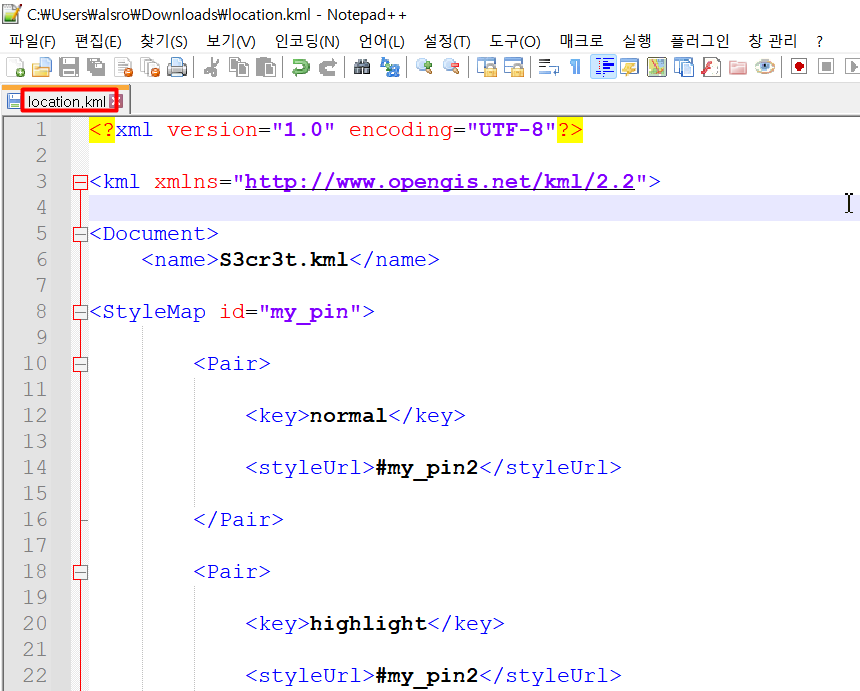Zoom out of the text
Screen dimensions: 860x691
pos(451,67)
